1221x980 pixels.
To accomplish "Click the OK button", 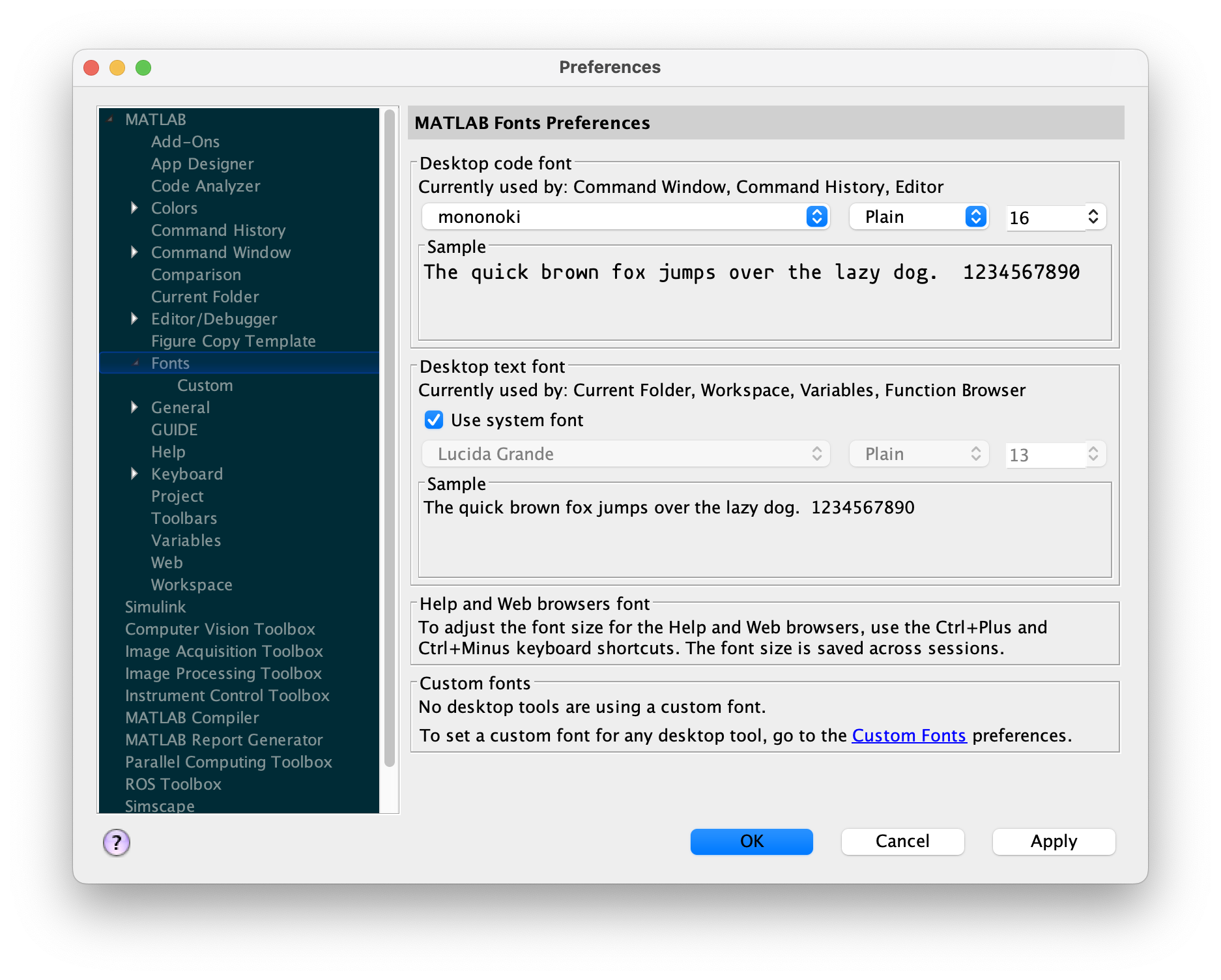I will tap(751, 841).
